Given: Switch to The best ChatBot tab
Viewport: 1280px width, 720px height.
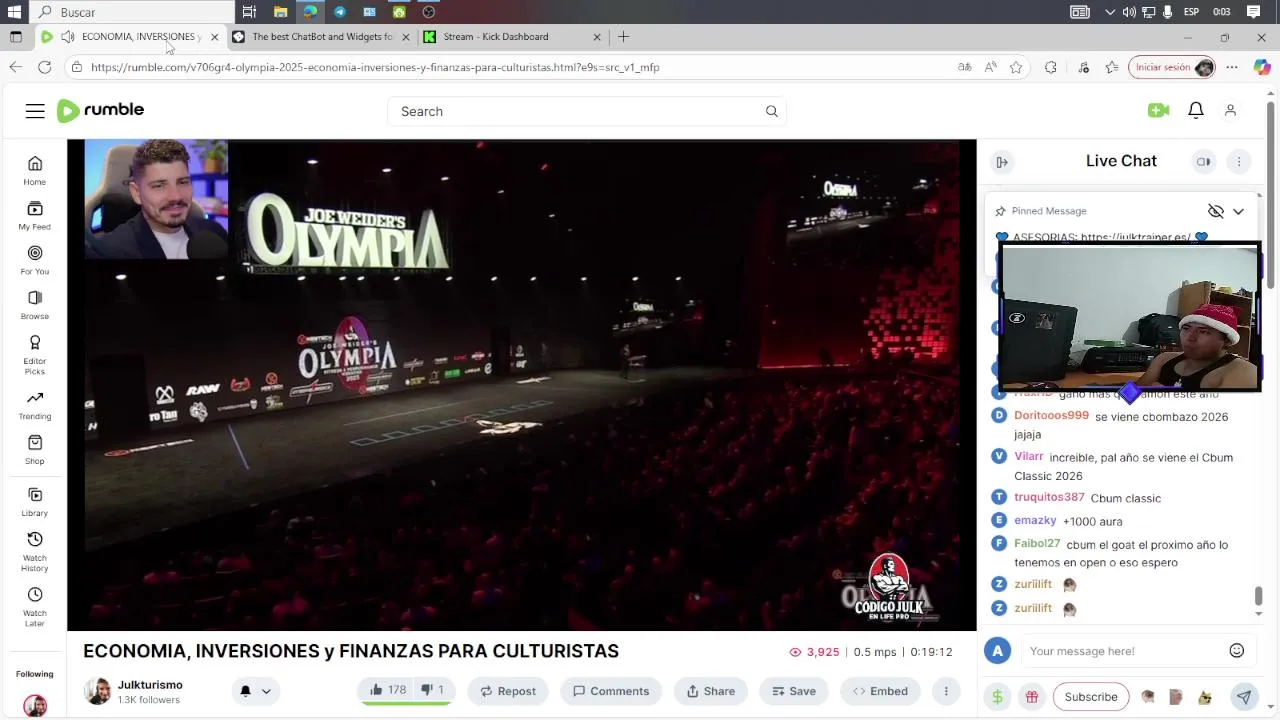Looking at the screenshot, I should 322,37.
